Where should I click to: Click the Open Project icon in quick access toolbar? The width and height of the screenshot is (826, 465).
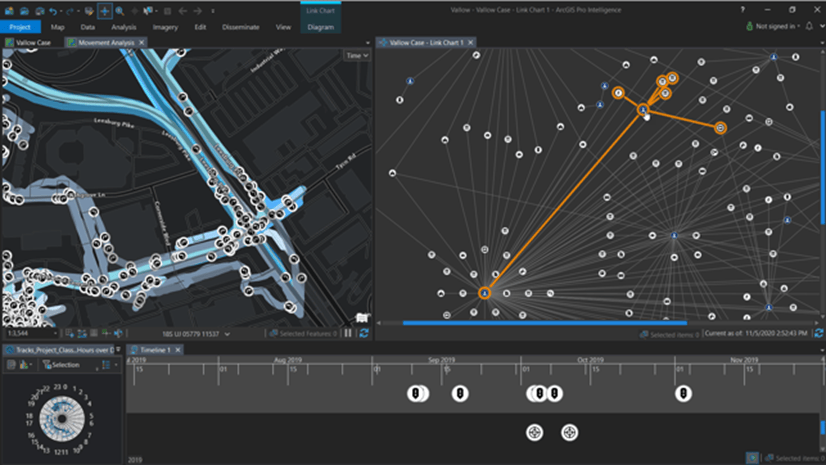tap(24, 11)
